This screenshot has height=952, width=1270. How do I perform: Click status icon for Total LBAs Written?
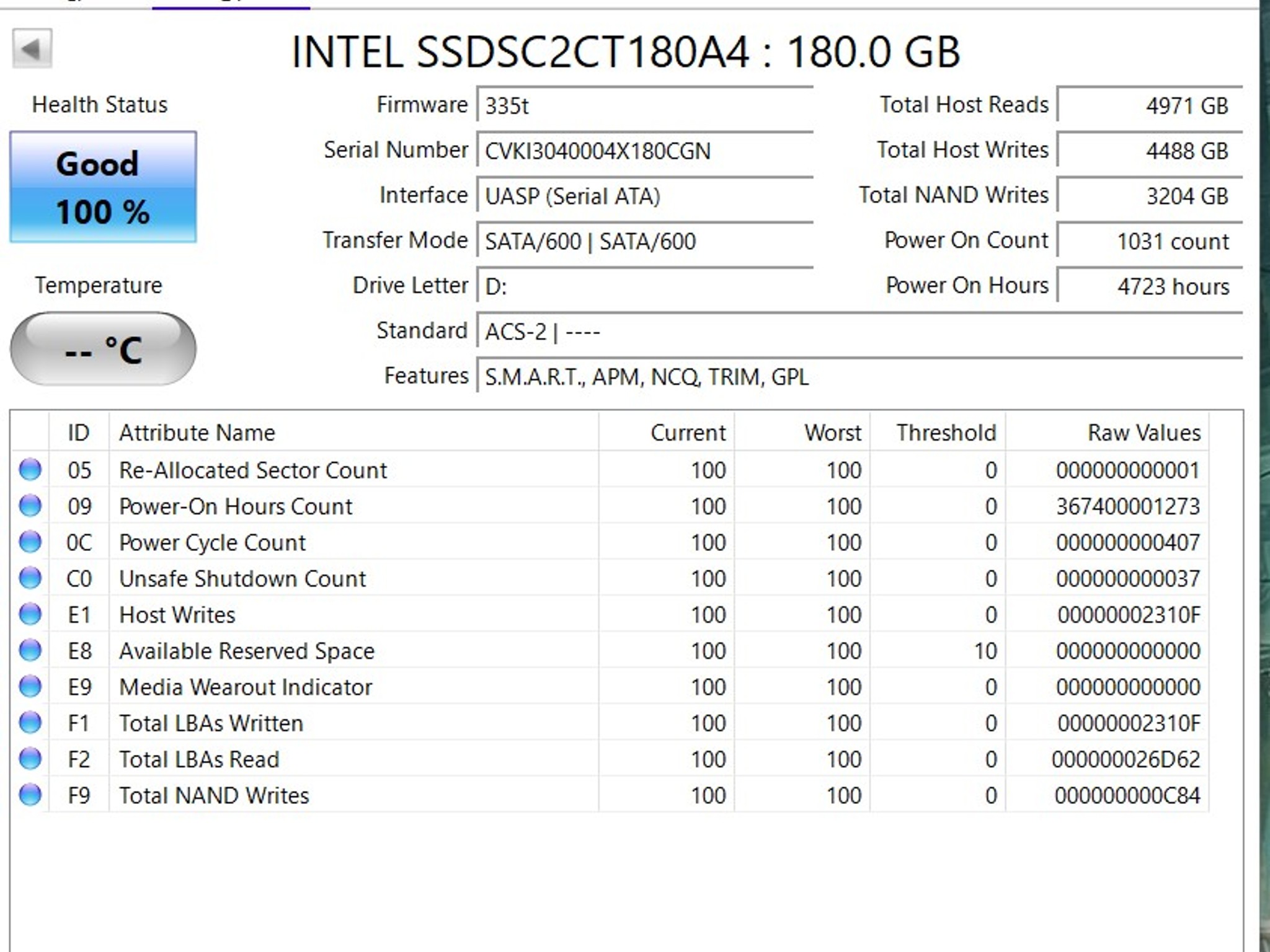pos(30,723)
